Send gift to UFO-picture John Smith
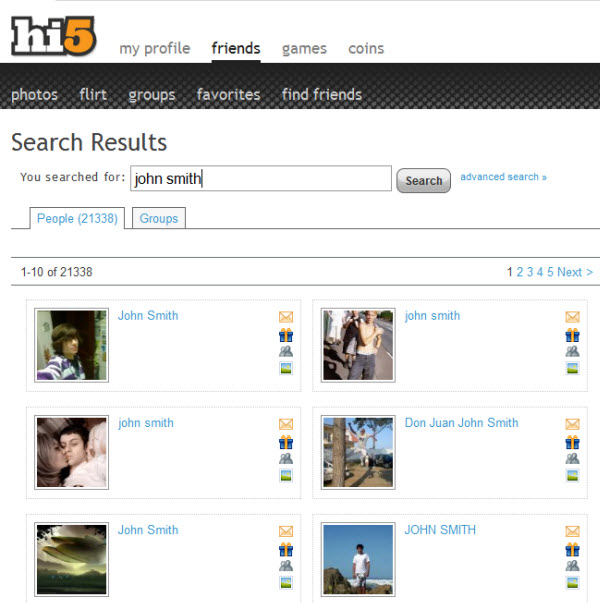This screenshot has width=600, height=603. pos(286,549)
